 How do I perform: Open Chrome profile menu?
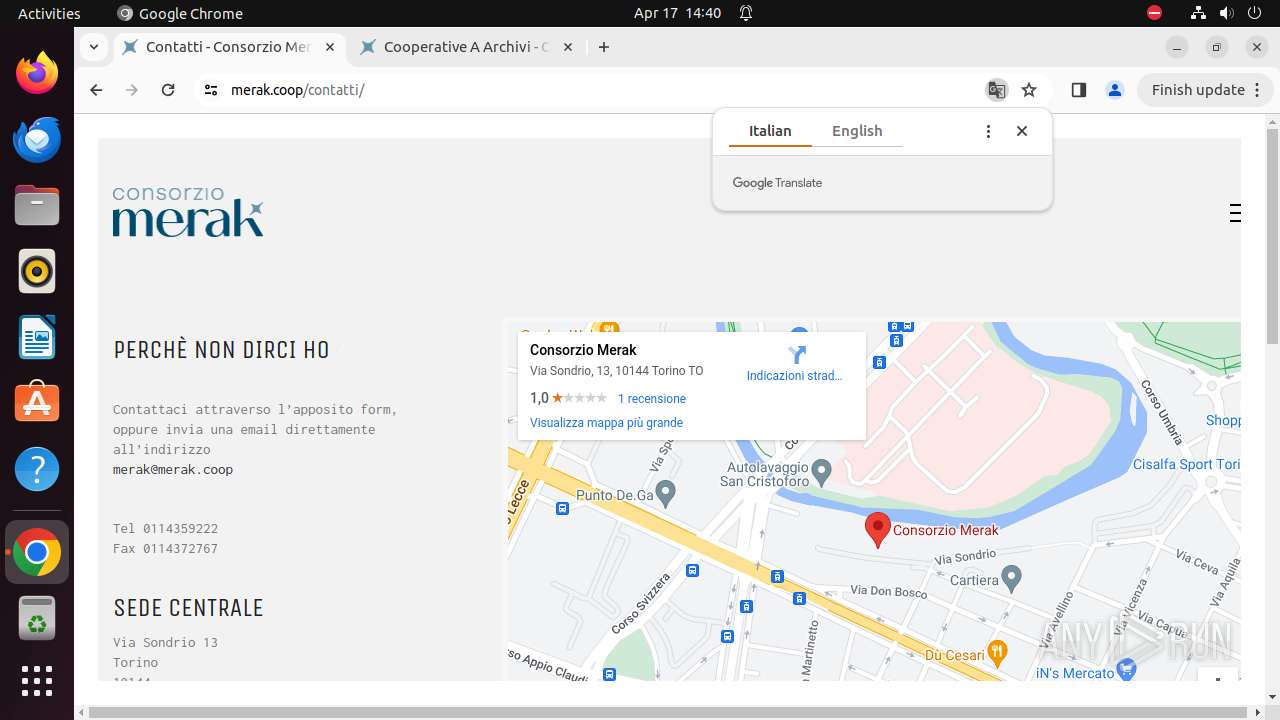[1115, 90]
